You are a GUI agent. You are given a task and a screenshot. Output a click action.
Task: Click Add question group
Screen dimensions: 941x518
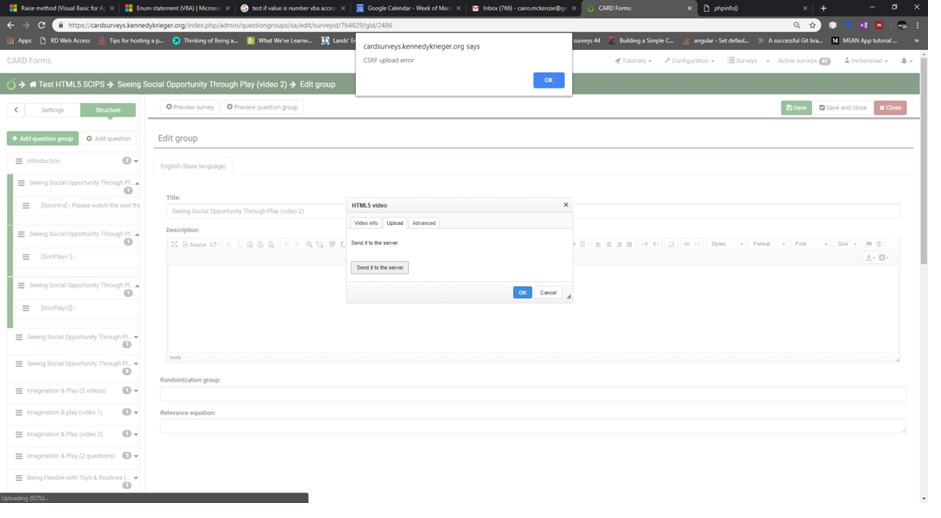click(x=43, y=140)
